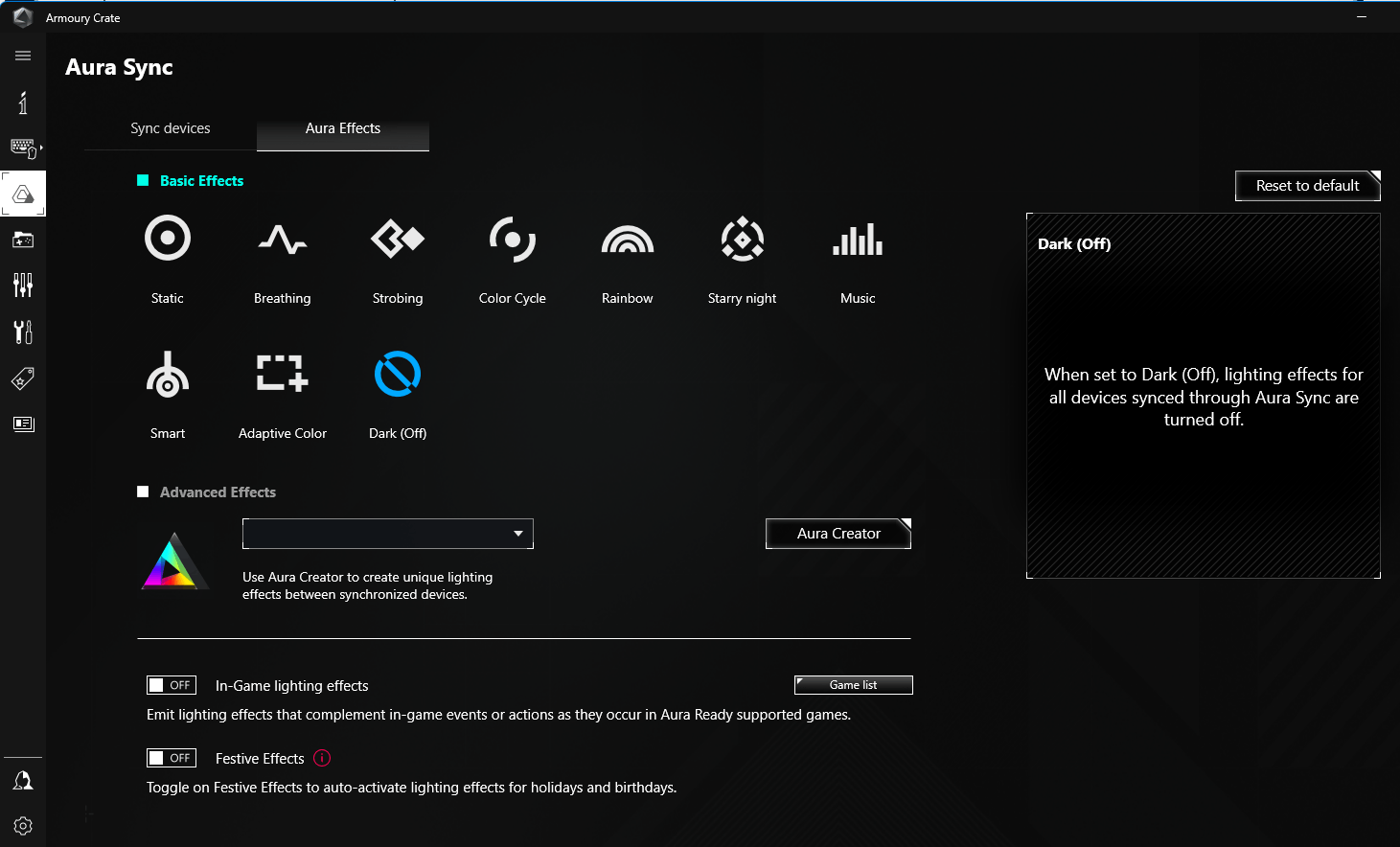The image size is (1400, 847).
Task: Click the Basic Effects heading
Action: point(201,181)
